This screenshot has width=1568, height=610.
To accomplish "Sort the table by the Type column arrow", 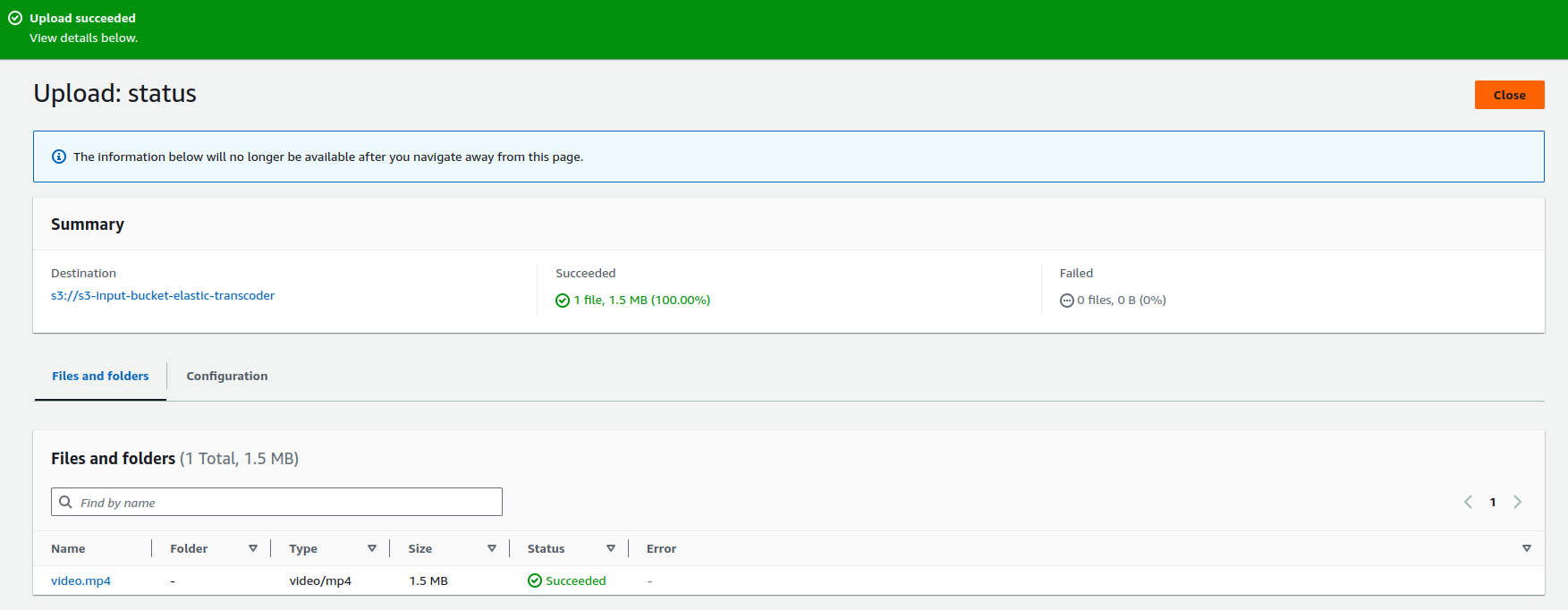I will [372, 548].
